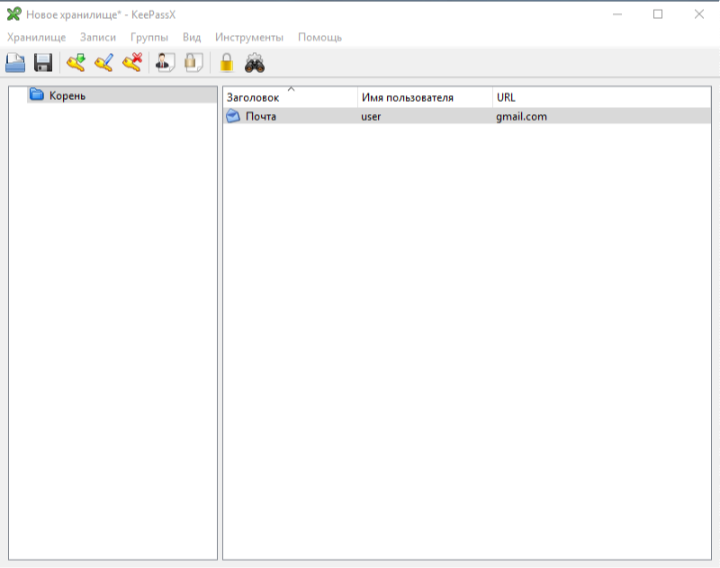Click the Почта mail entry icon
The image size is (720, 568).
coord(233,116)
